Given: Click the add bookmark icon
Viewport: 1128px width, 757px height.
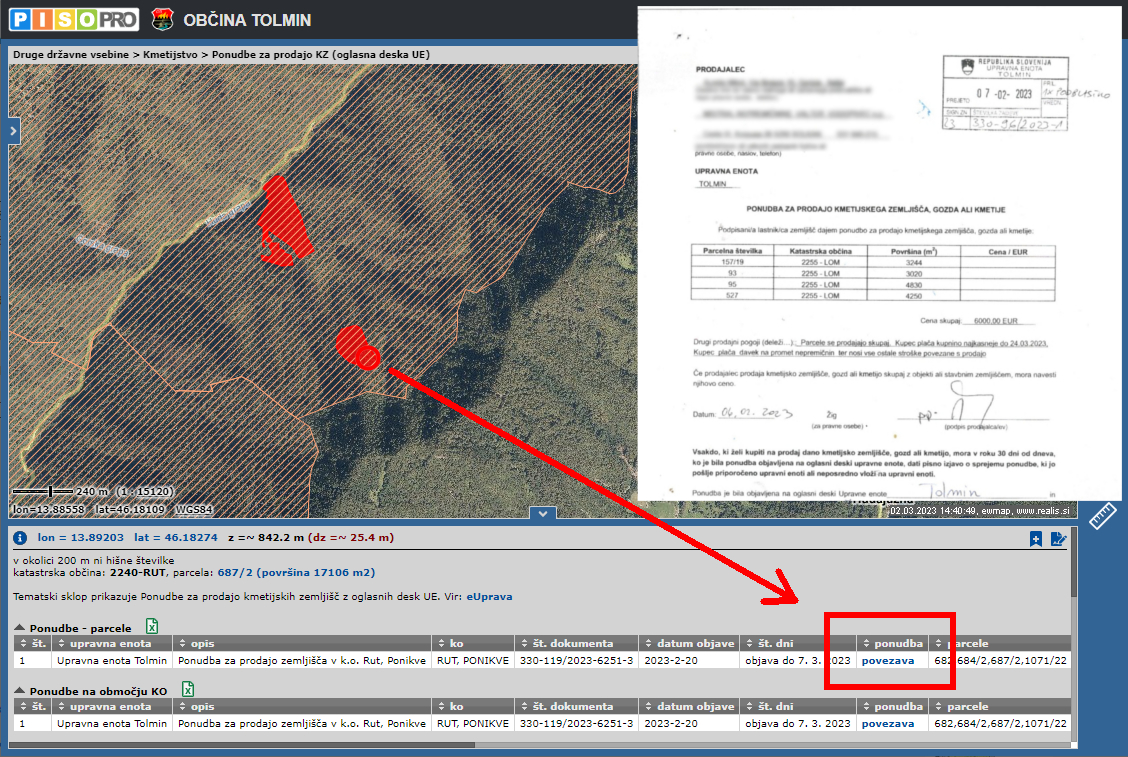Looking at the screenshot, I should point(1036,539).
